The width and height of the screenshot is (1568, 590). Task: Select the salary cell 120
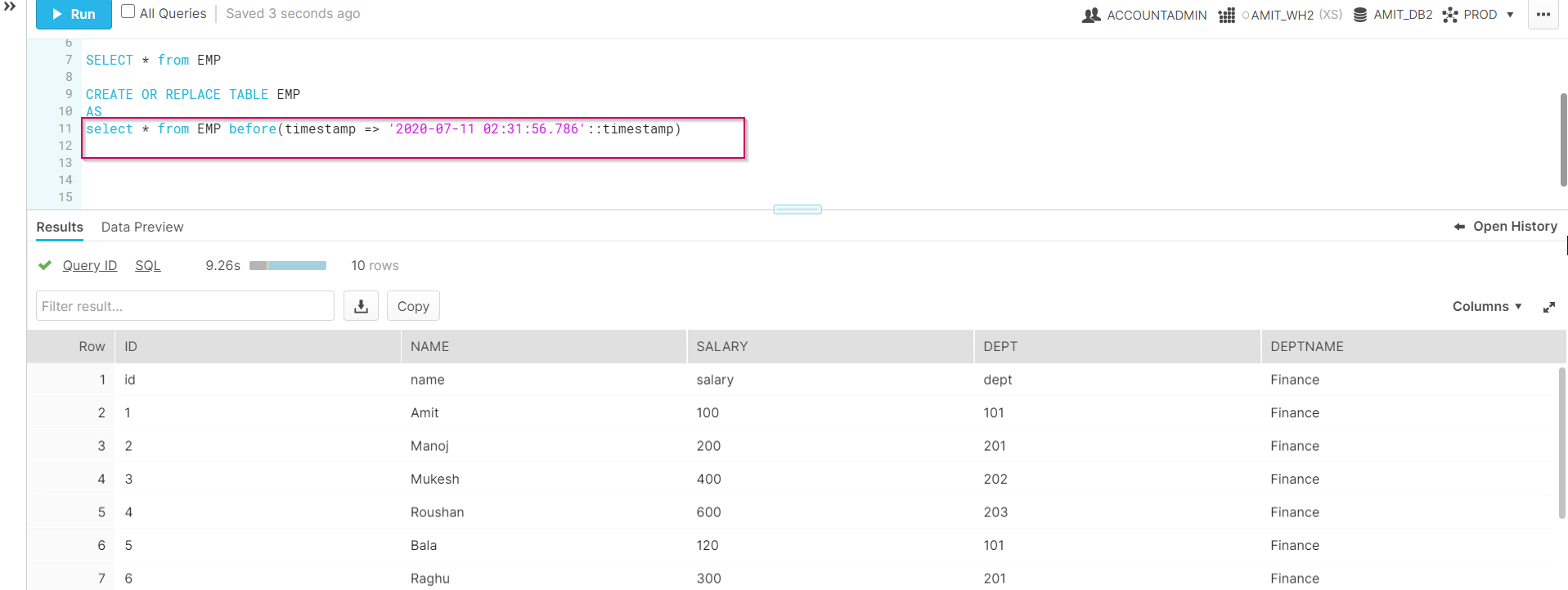click(830, 545)
